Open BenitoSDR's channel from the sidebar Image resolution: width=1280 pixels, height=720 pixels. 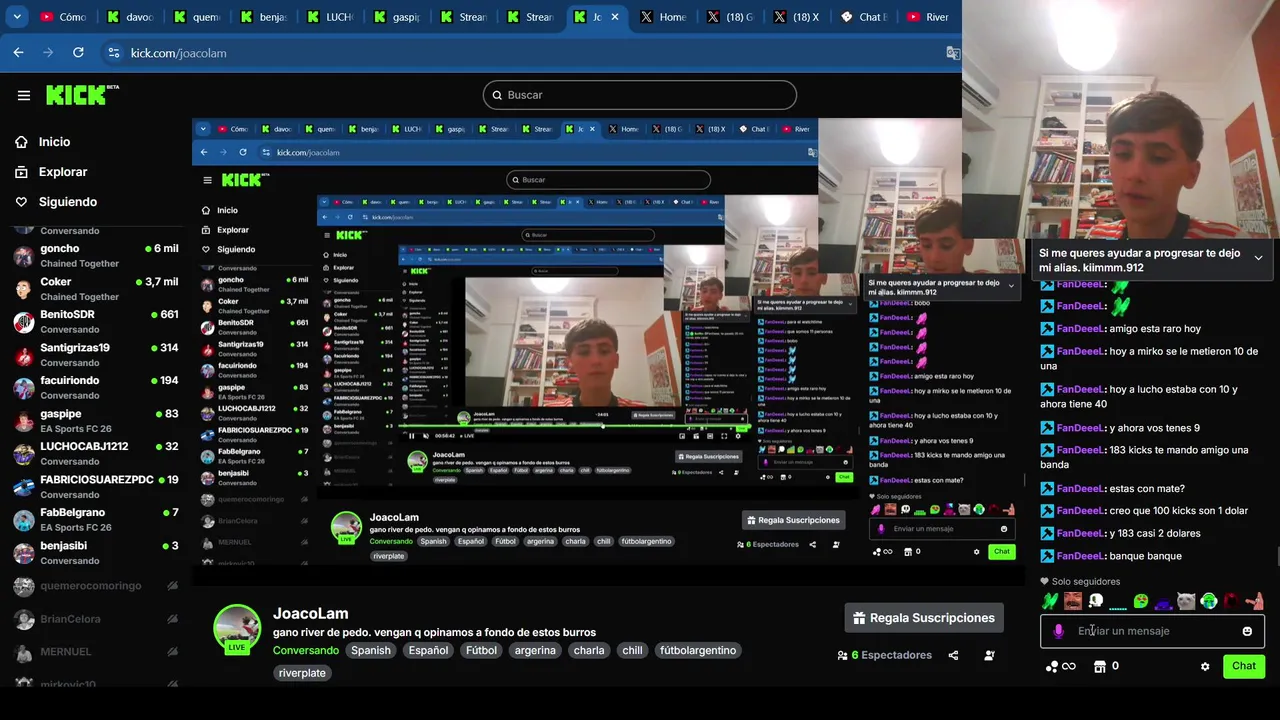point(96,322)
